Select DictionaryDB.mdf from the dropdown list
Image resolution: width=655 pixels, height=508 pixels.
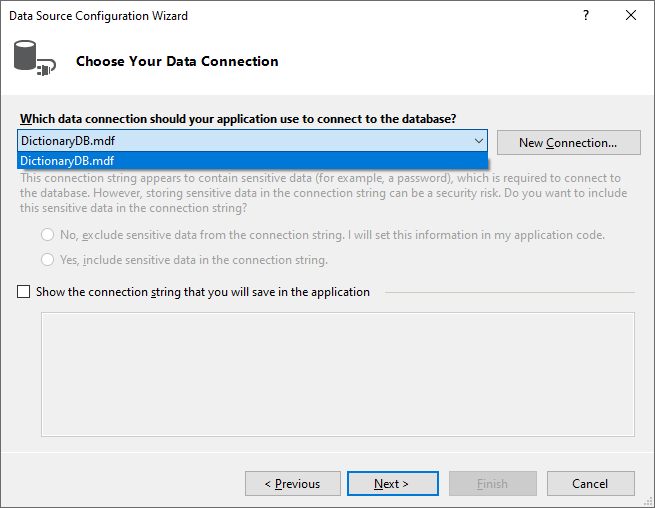pos(252,160)
